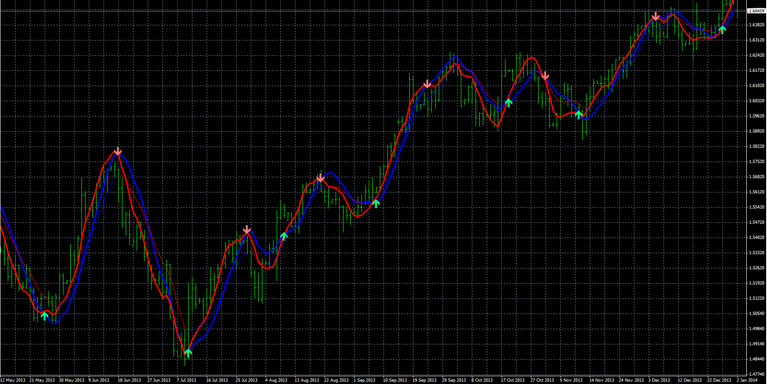Click the red sell arrow near 27 Oct 2013
The width and height of the screenshot is (767, 384).
[545, 76]
